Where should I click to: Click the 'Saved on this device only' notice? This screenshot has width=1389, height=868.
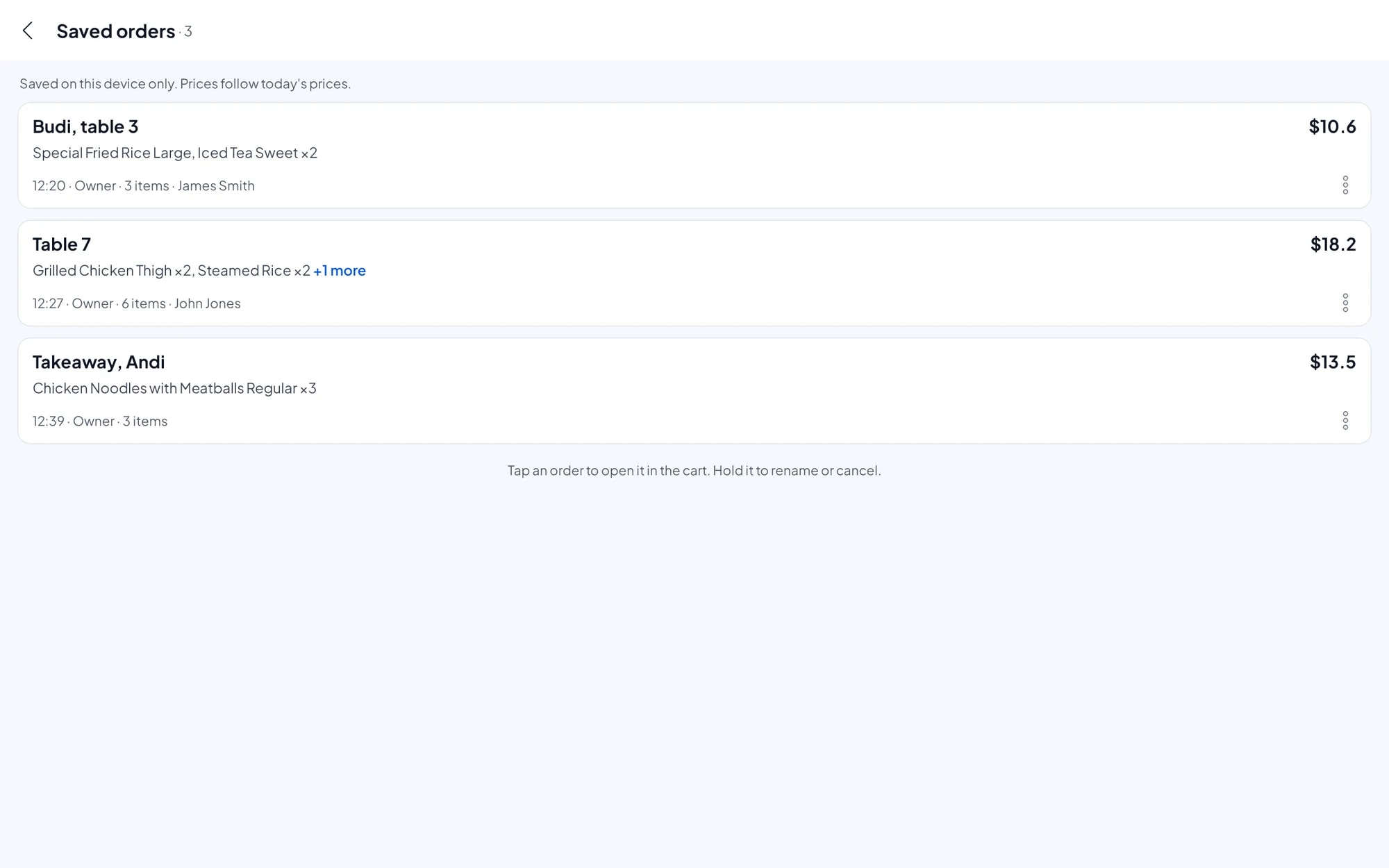click(185, 84)
